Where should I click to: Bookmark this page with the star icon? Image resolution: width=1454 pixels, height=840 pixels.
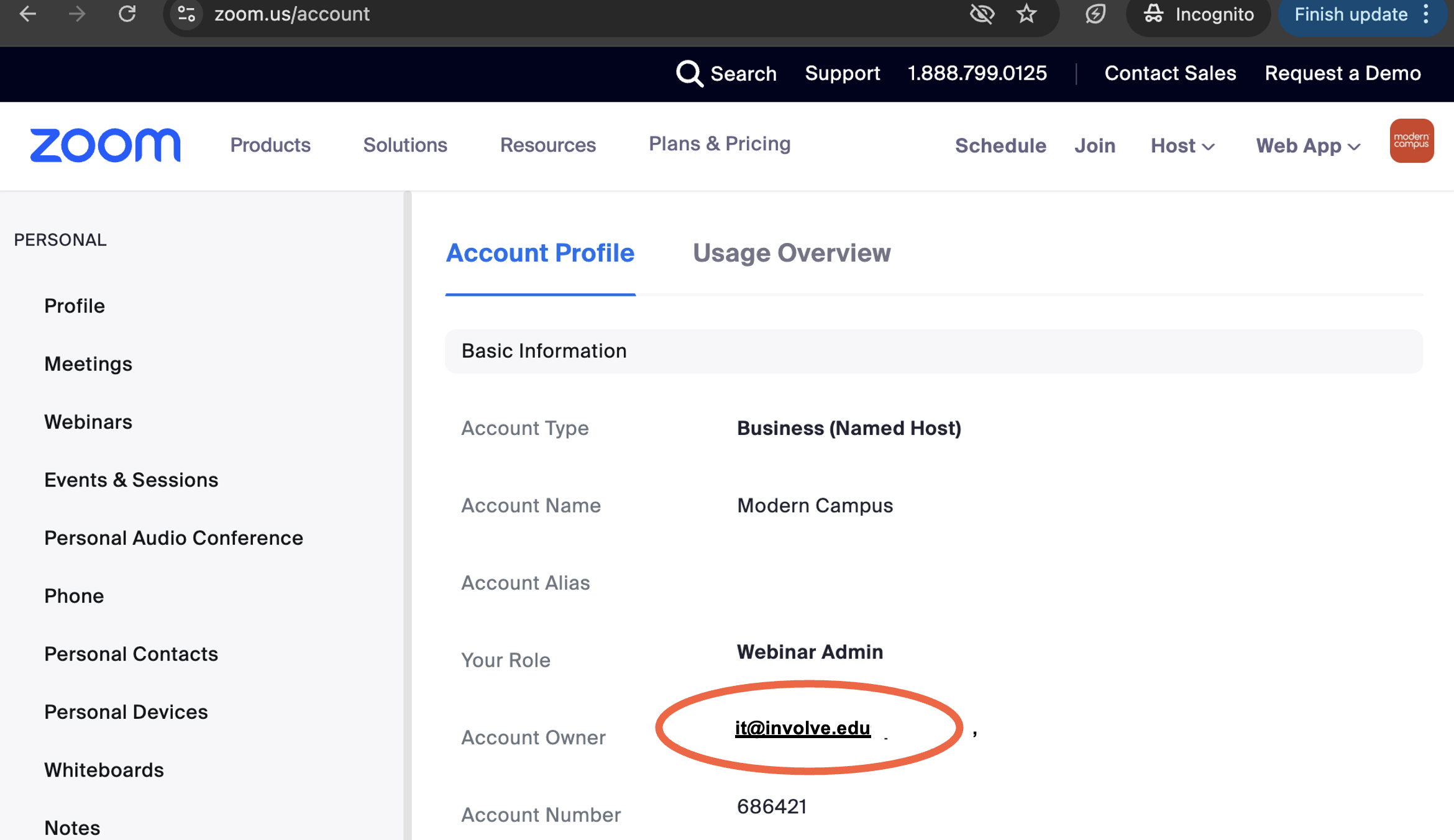pyautogui.click(x=1026, y=14)
